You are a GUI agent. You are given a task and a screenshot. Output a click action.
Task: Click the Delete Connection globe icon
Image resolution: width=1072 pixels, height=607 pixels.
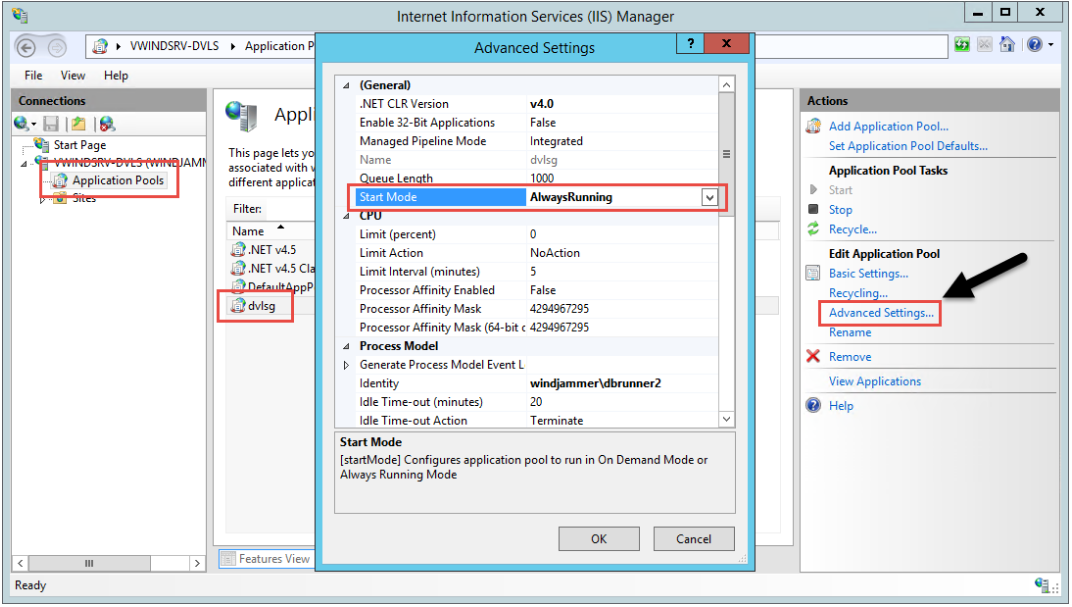[x=106, y=124]
